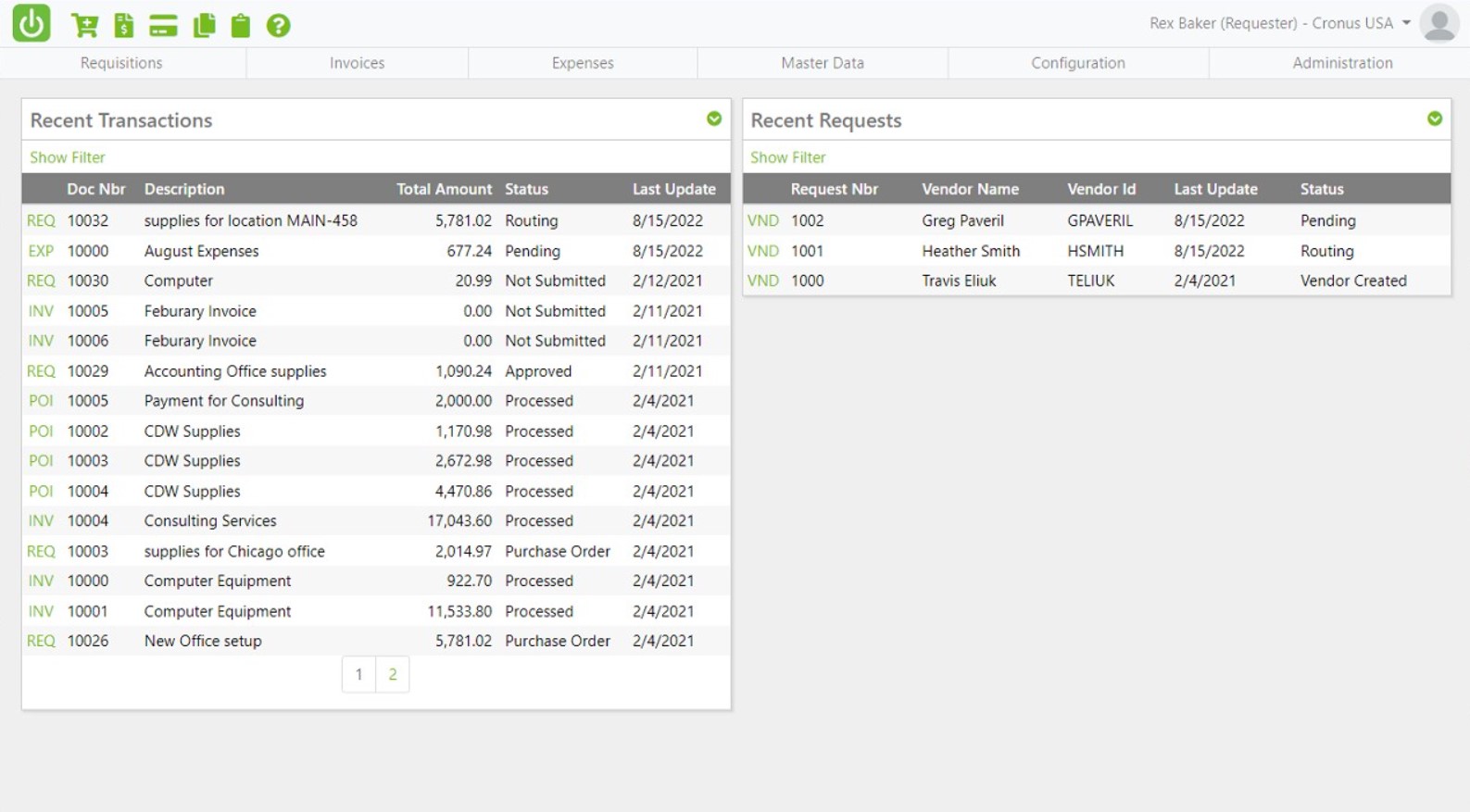Open INV link for invoice 10000
The image size is (1470, 812).
click(x=41, y=581)
